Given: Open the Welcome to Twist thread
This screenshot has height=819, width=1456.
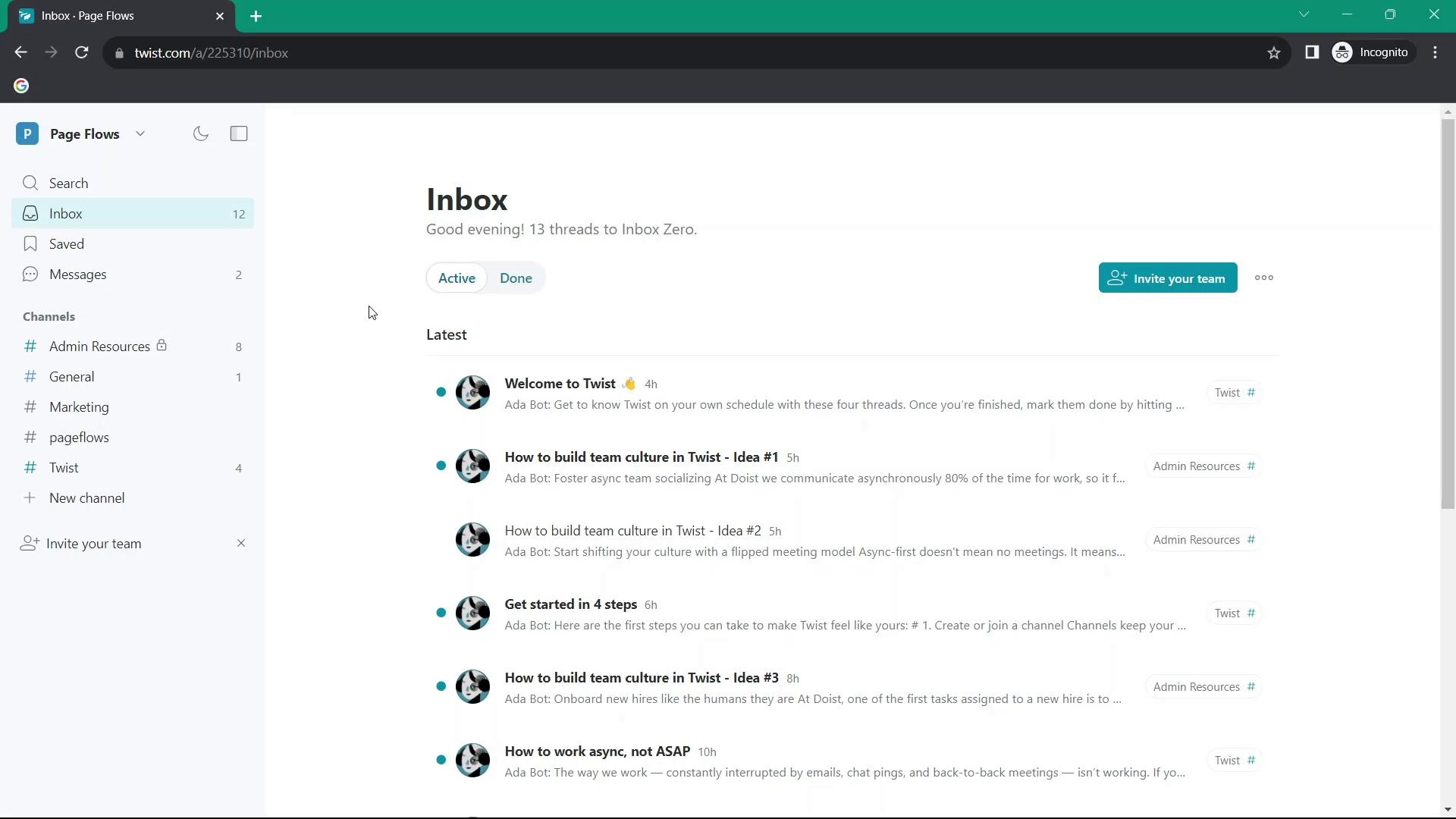Looking at the screenshot, I should click(560, 383).
